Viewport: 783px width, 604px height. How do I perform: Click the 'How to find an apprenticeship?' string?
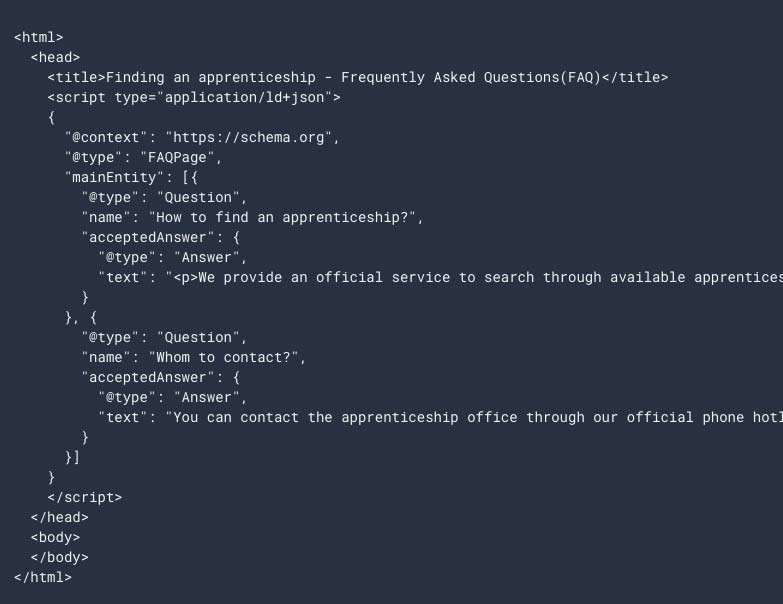[282, 218]
